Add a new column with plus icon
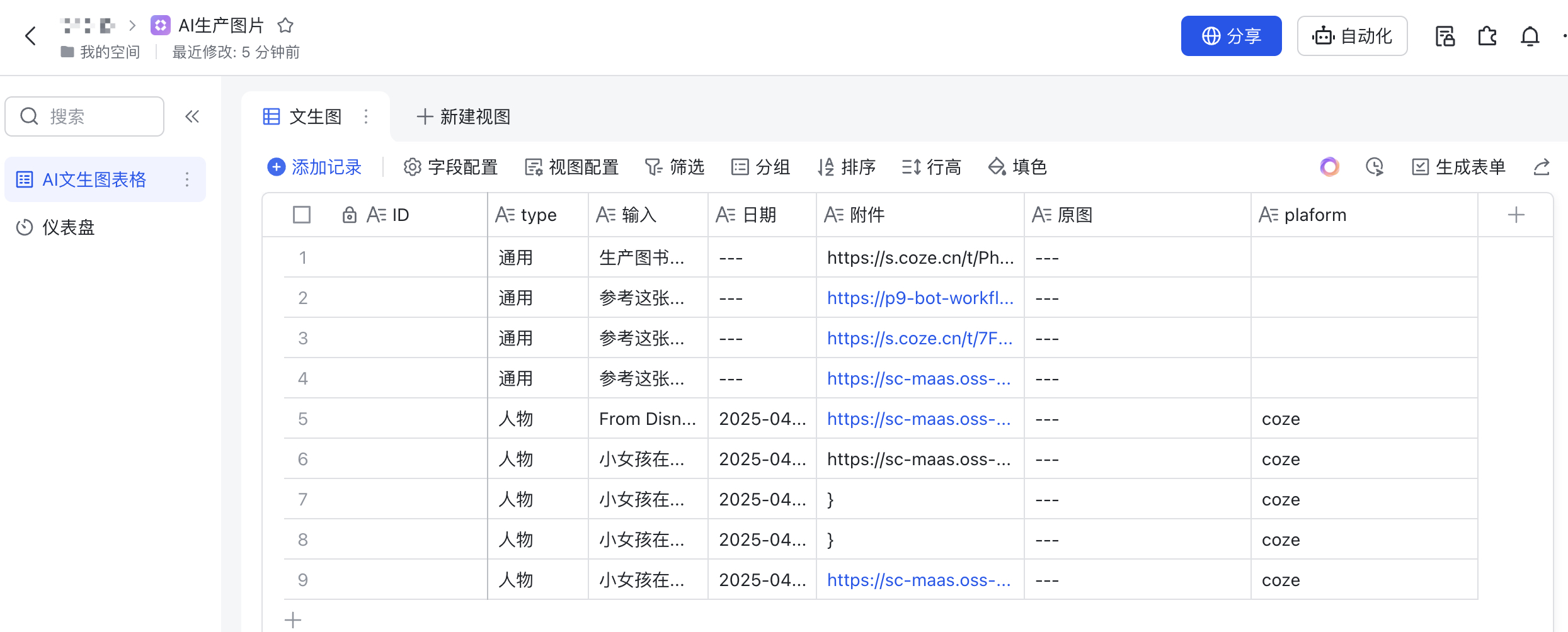This screenshot has width=1568, height=632. [1516, 215]
